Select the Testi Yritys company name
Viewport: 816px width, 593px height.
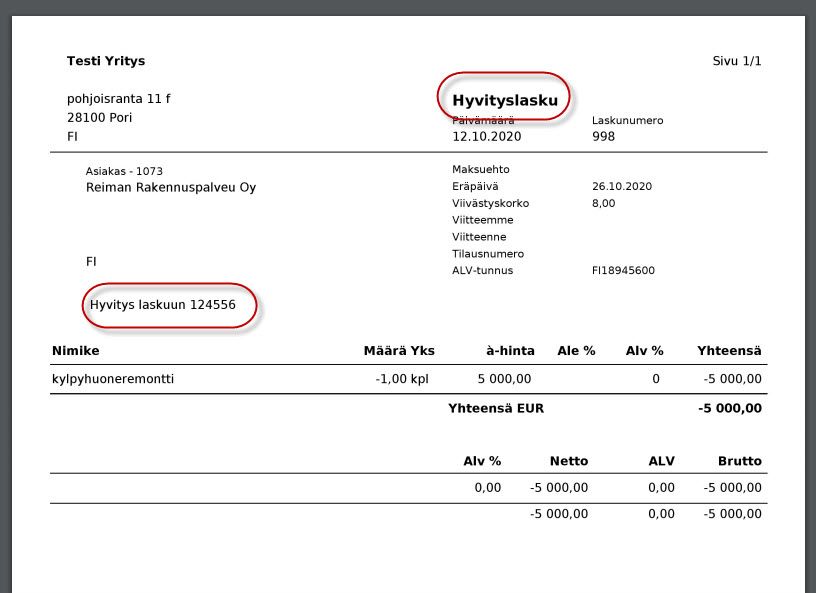(x=106, y=61)
